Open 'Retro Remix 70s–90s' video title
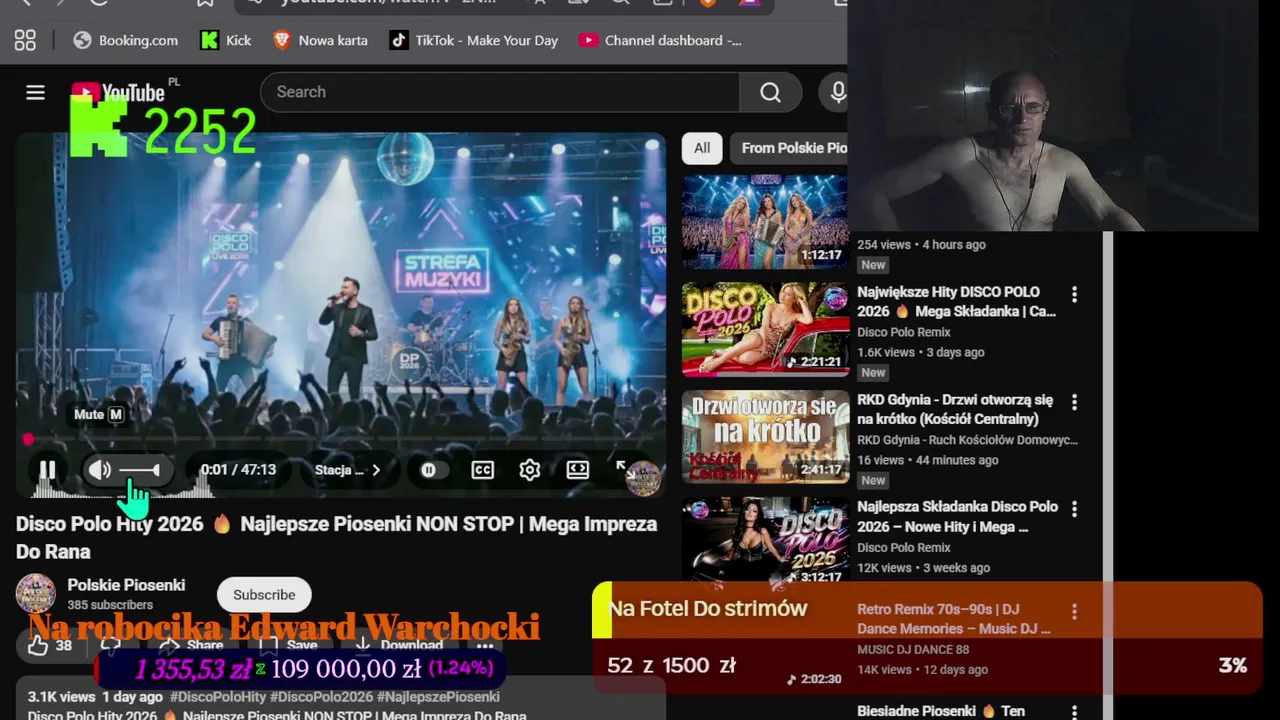The height and width of the screenshot is (720, 1280). pyautogui.click(x=954, y=619)
